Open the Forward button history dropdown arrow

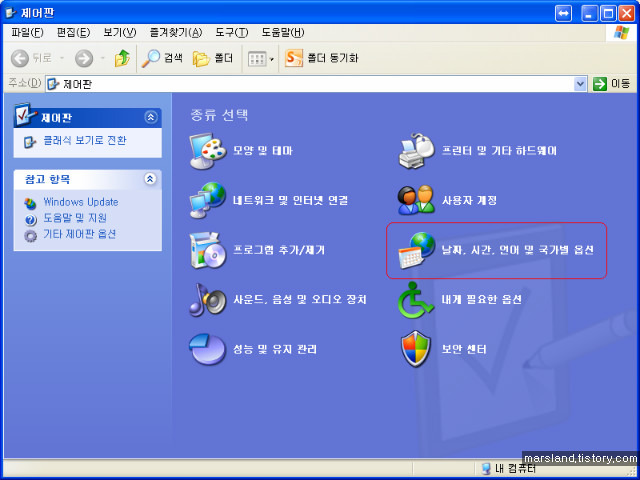click(102, 59)
